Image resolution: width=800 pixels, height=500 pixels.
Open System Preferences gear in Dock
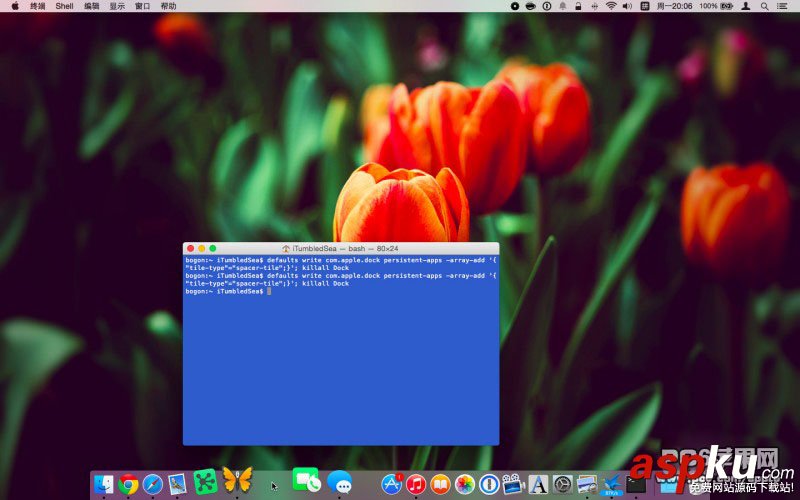[563, 484]
